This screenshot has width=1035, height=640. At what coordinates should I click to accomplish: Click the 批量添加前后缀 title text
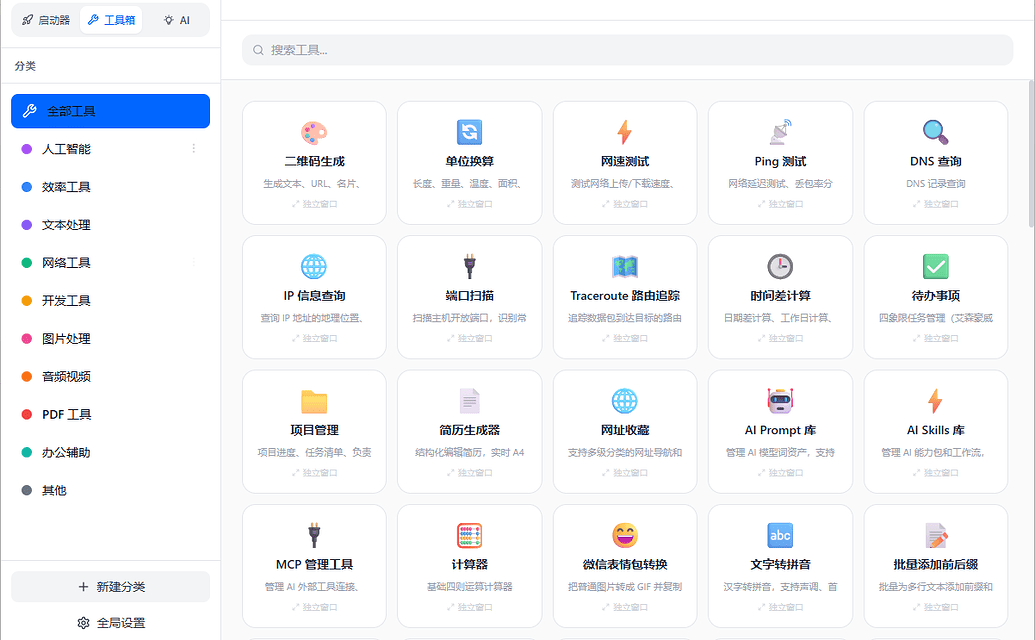pyautogui.click(x=935, y=565)
